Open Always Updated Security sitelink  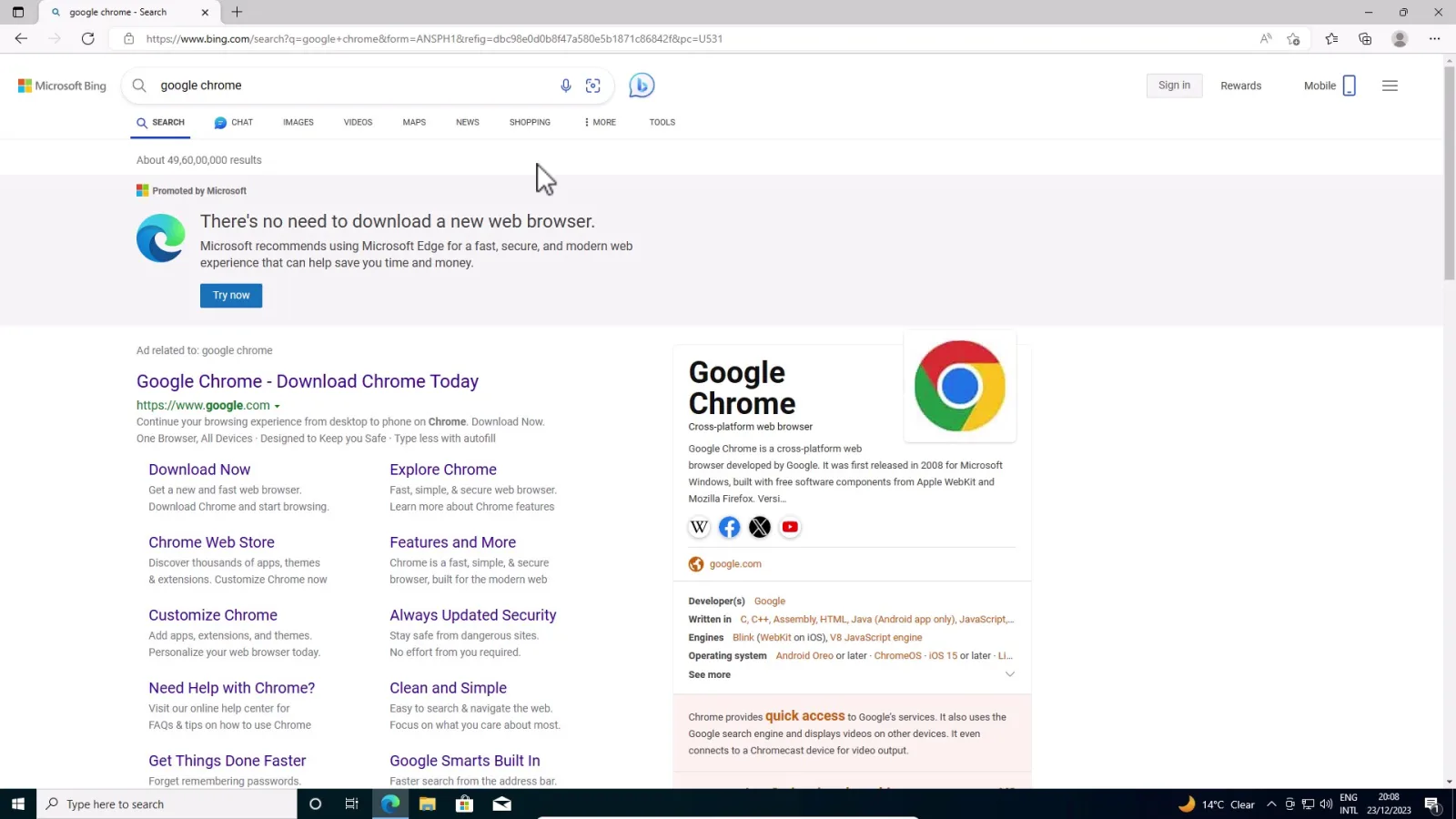click(x=473, y=615)
